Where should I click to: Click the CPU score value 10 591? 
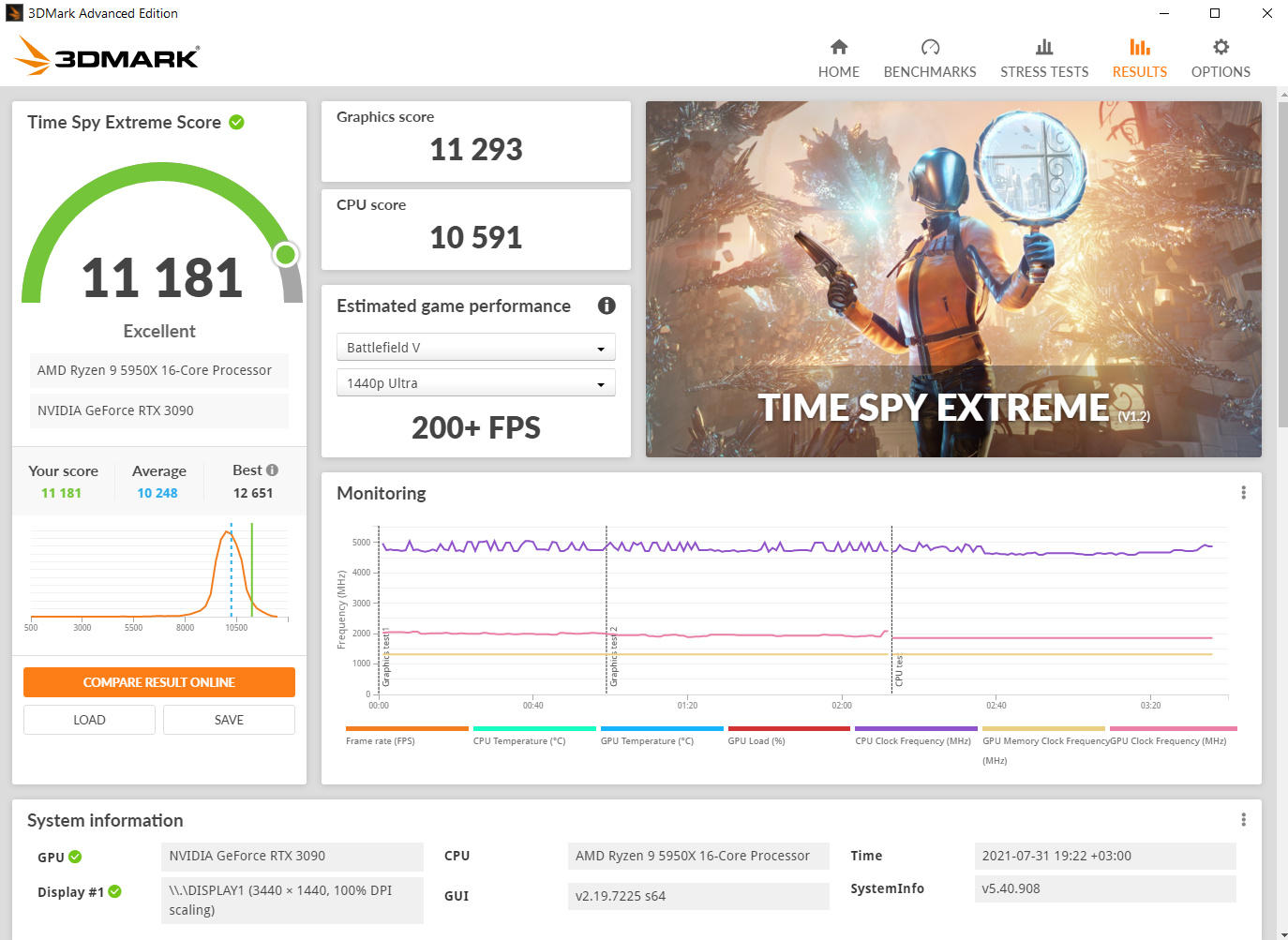point(476,238)
